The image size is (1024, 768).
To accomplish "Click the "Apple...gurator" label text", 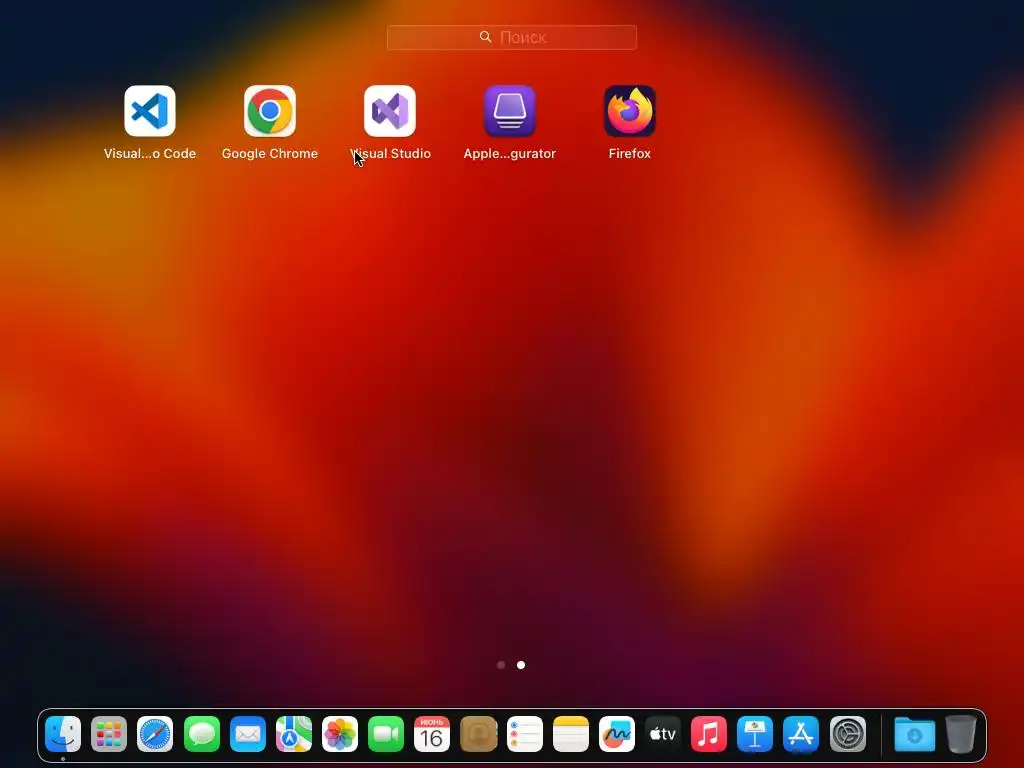I will click(x=510, y=153).
